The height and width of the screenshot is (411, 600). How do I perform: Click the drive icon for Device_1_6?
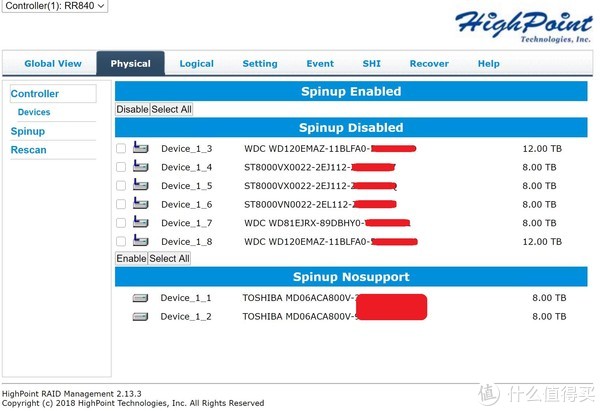click(x=140, y=203)
